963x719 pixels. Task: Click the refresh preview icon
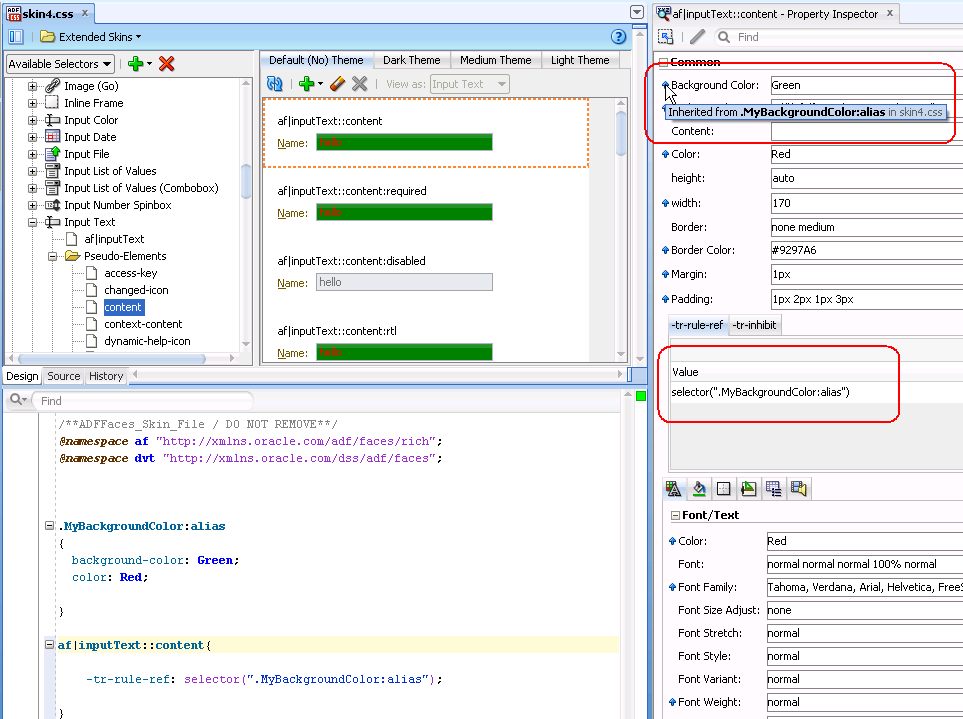275,85
